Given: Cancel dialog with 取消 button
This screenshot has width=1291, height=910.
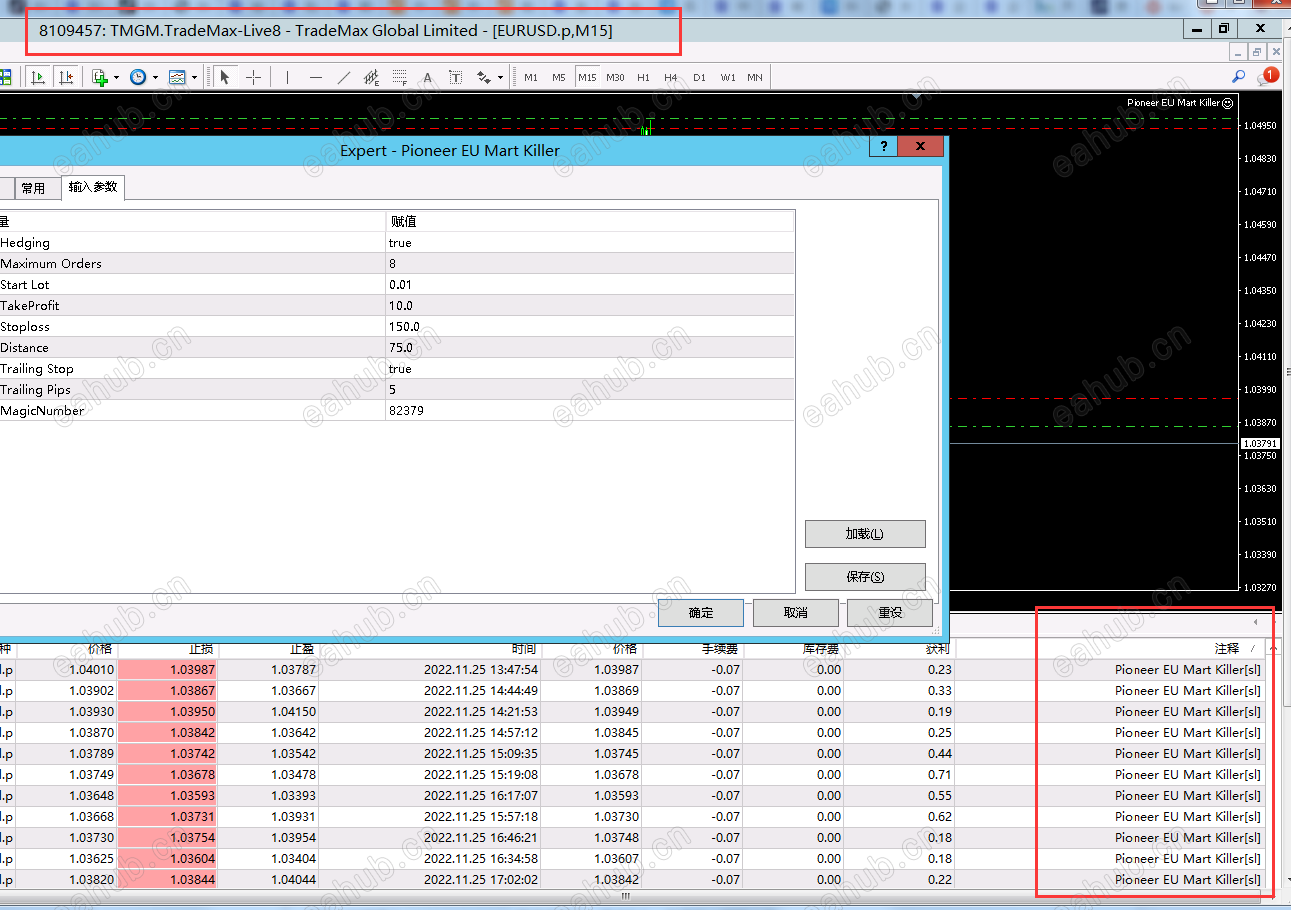Looking at the screenshot, I should pyautogui.click(x=795, y=613).
